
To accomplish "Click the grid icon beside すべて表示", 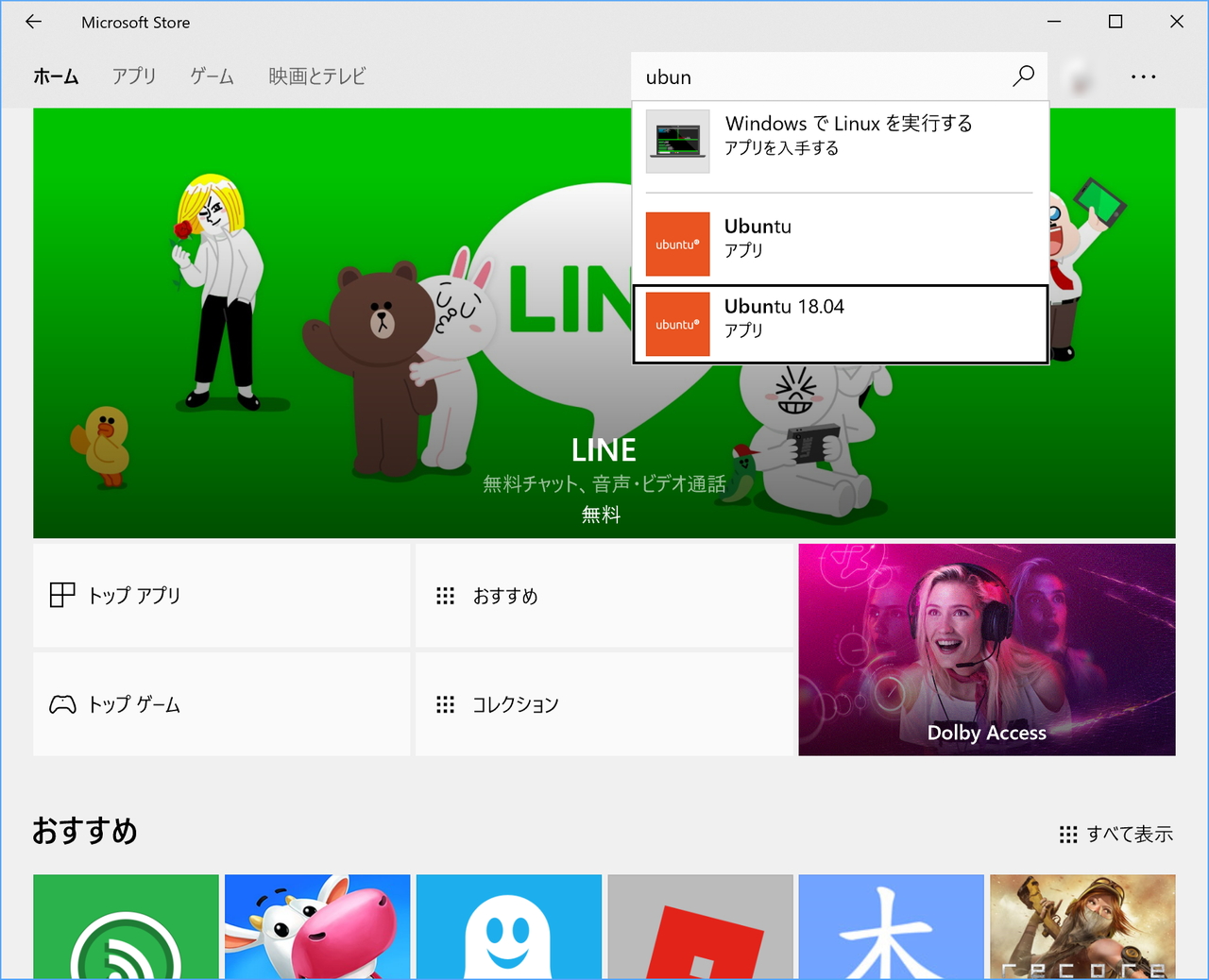I will [x=1066, y=834].
